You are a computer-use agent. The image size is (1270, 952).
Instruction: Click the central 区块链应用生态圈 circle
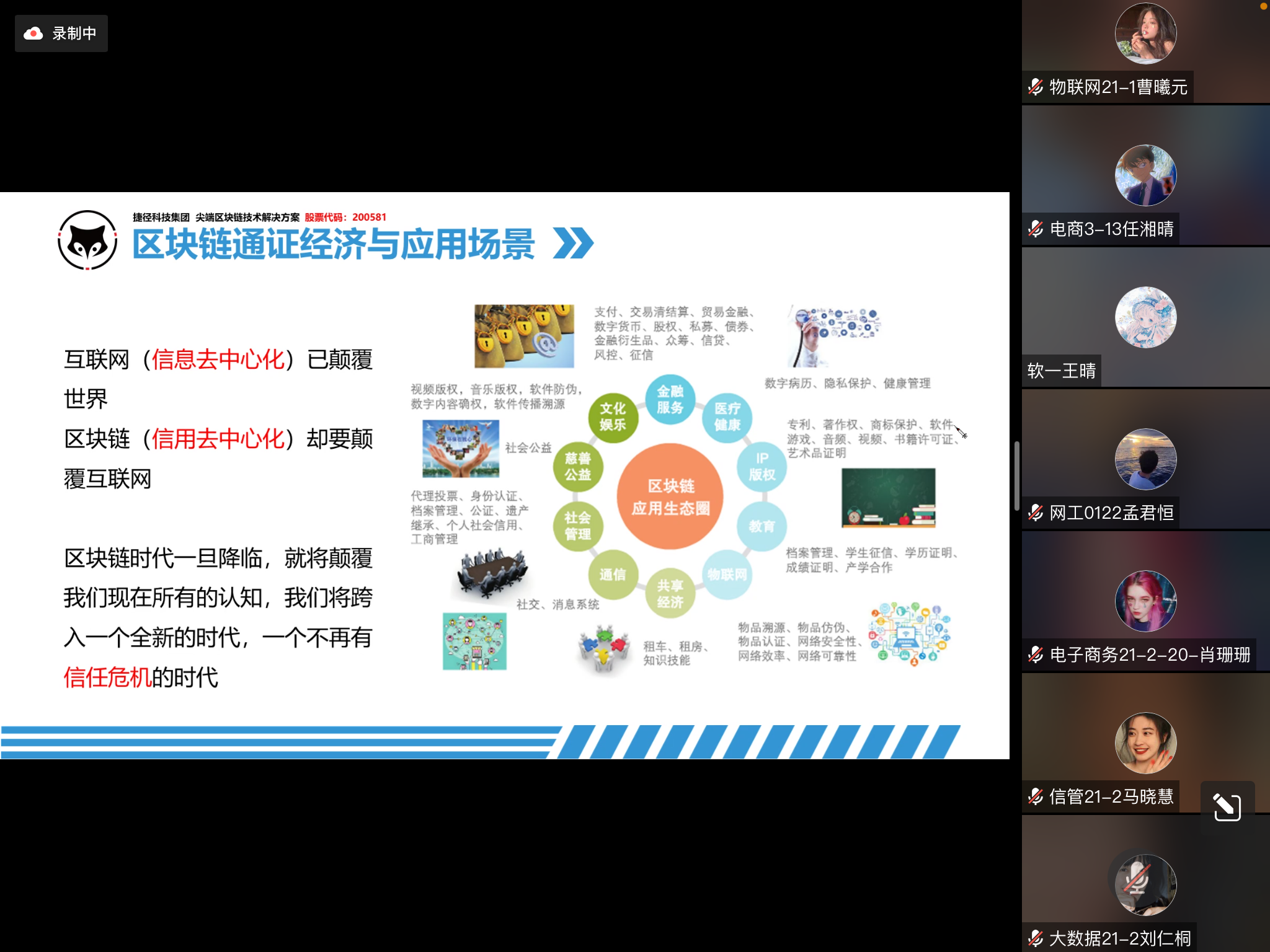670,496
